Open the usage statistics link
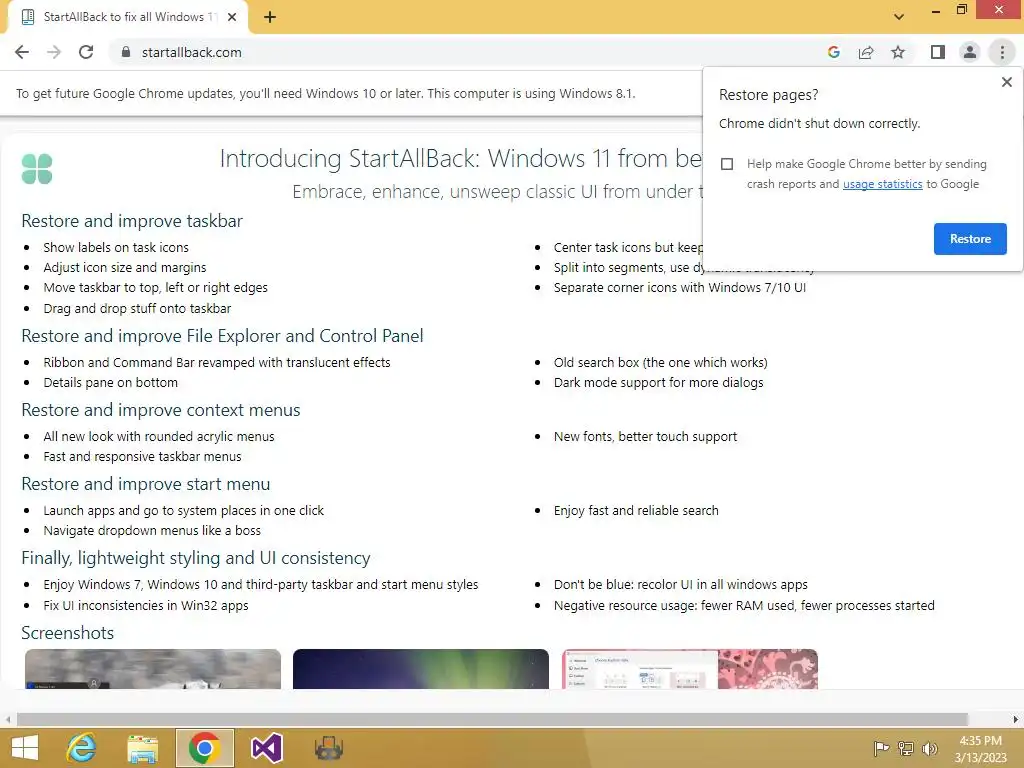 tap(882, 184)
